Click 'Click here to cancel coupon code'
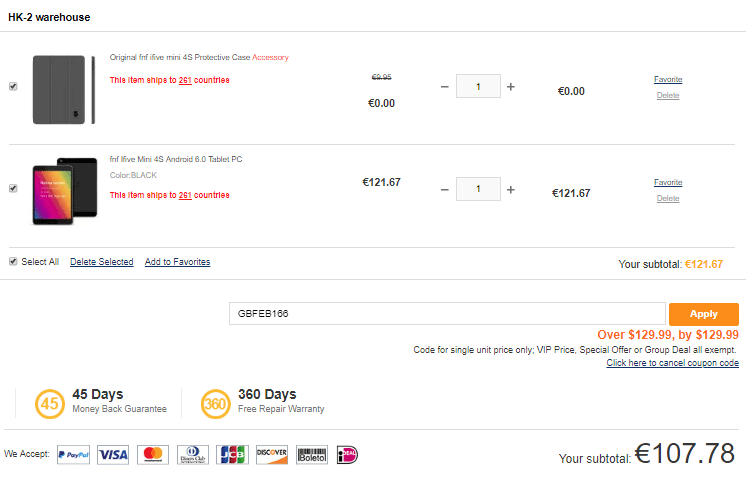Screen dimensions: 746x486 [672, 363]
